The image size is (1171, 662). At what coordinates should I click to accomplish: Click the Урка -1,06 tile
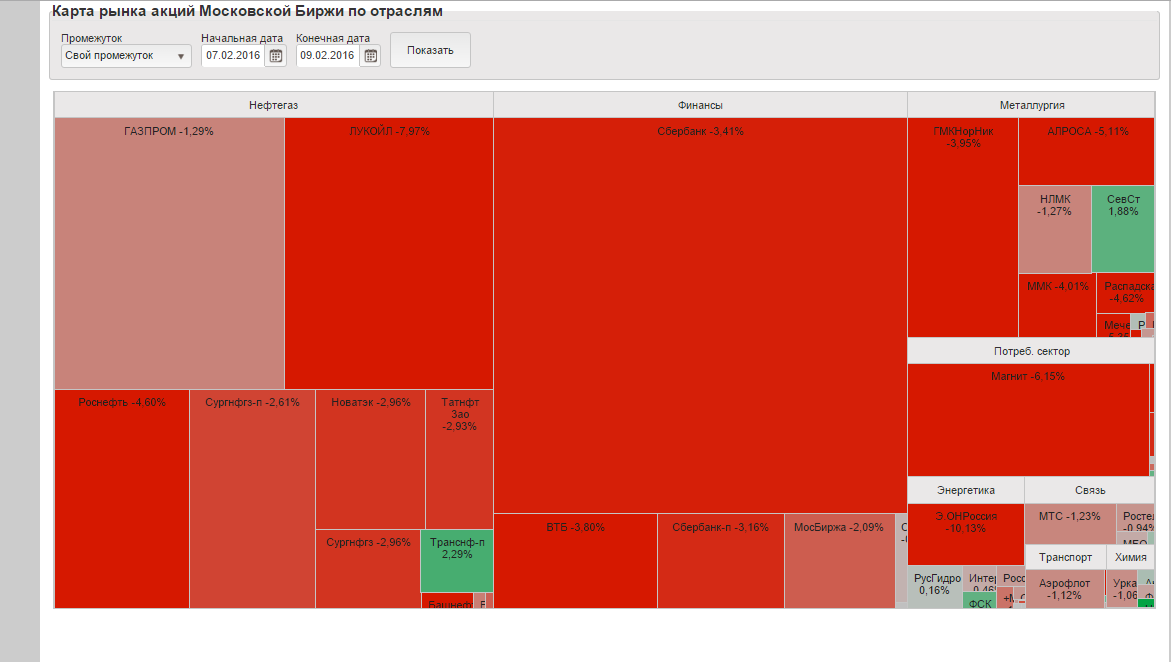pyautogui.click(x=1122, y=589)
